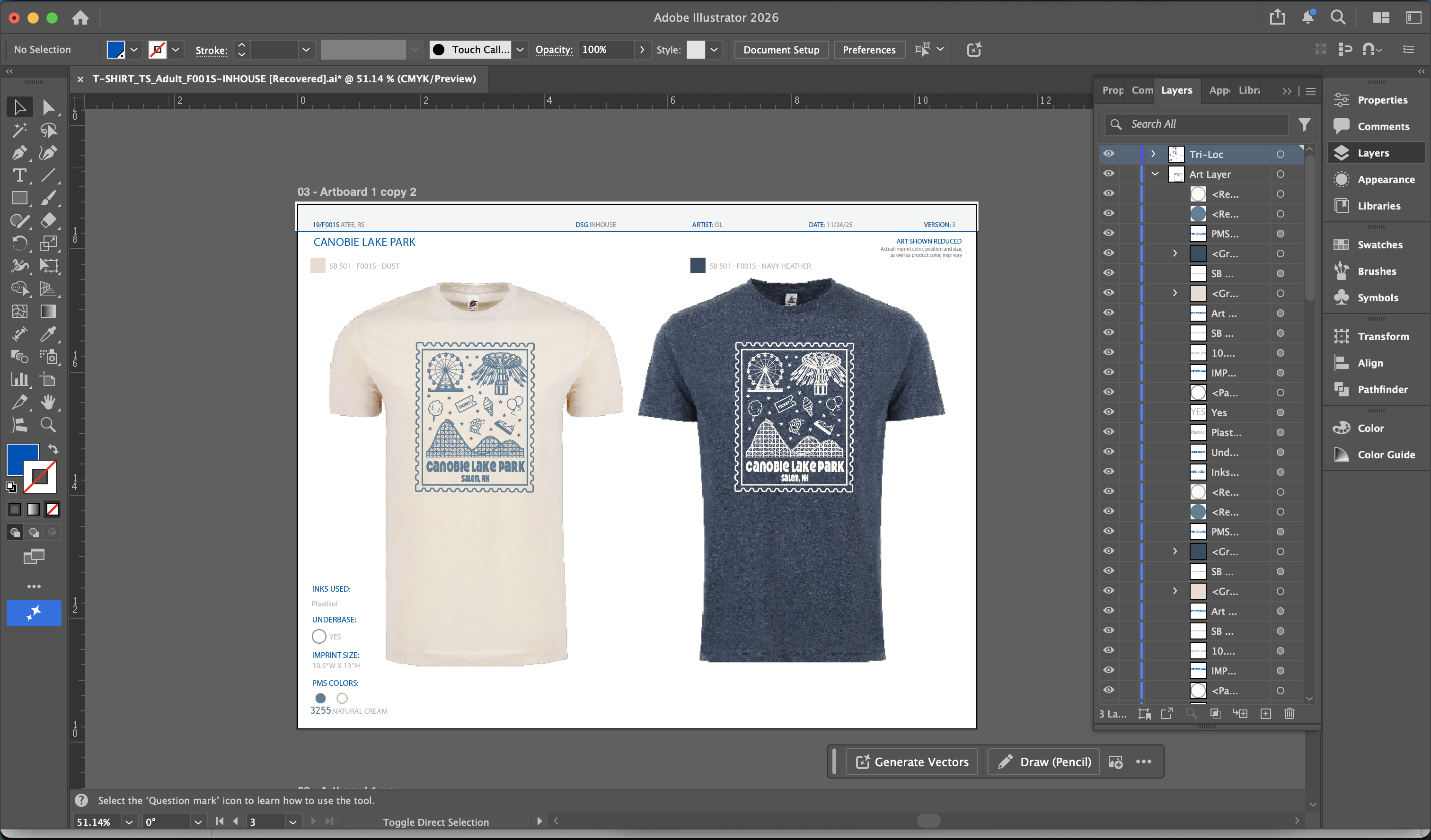Switch to the Com panel tab

click(1141, 90)
